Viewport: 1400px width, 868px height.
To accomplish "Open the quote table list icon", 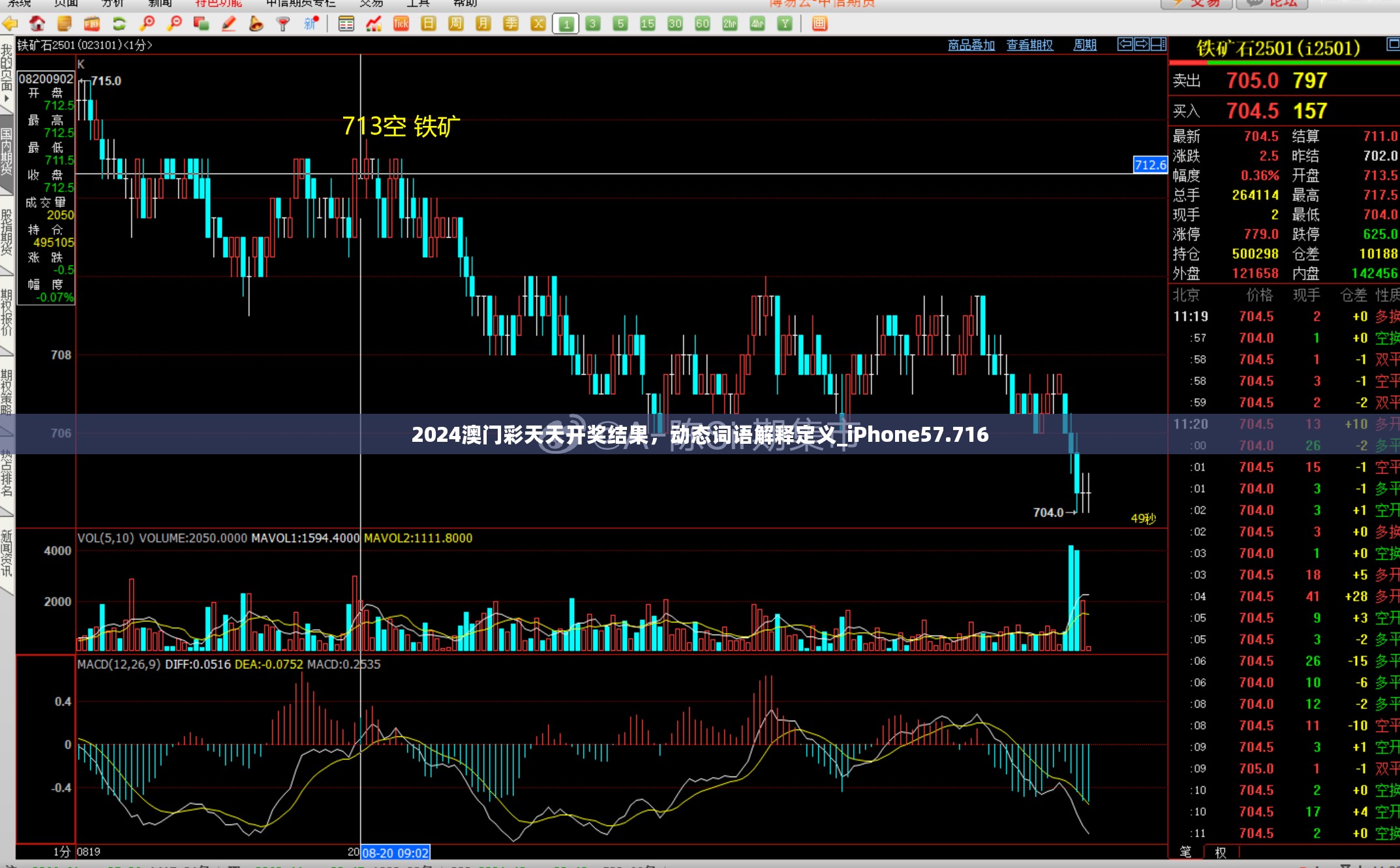I will click(x=346, y=25).
